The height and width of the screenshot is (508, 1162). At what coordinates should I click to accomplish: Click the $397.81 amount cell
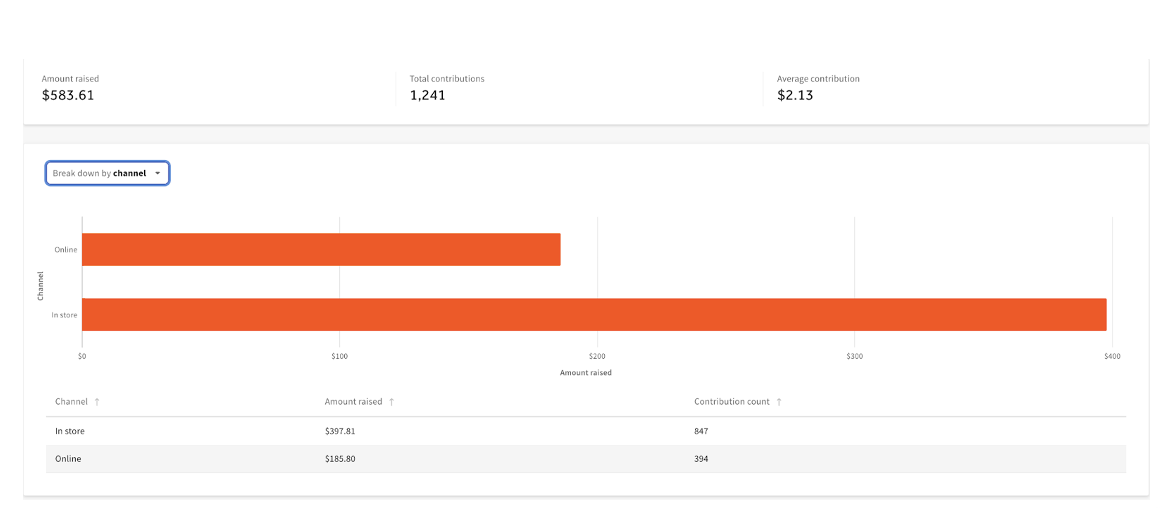click(340, 431)
